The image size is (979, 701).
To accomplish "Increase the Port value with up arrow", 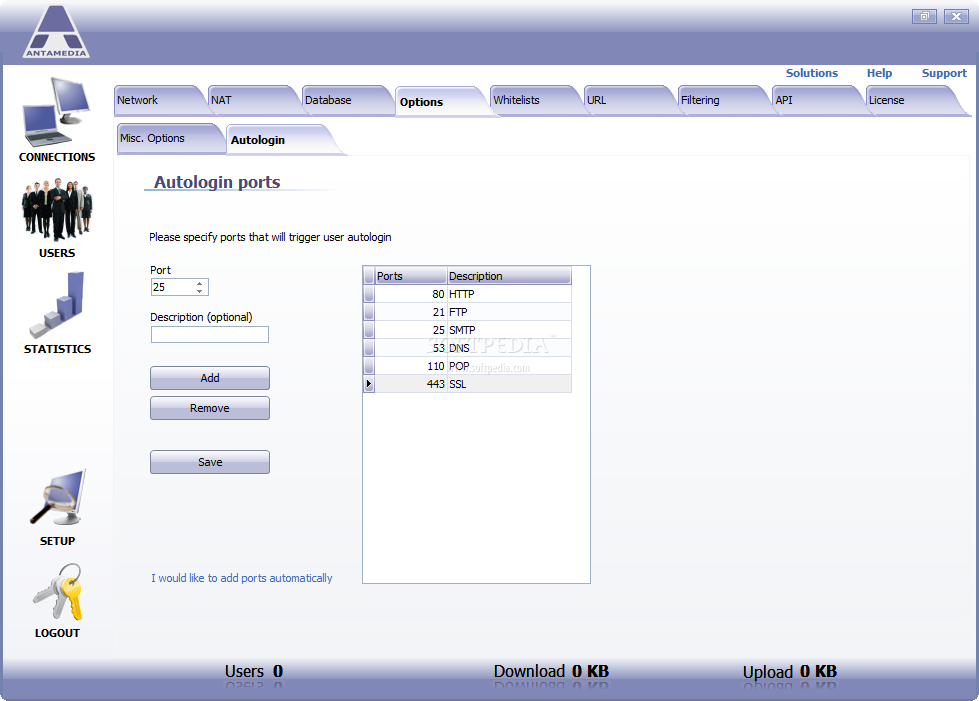I will point(200,283).
